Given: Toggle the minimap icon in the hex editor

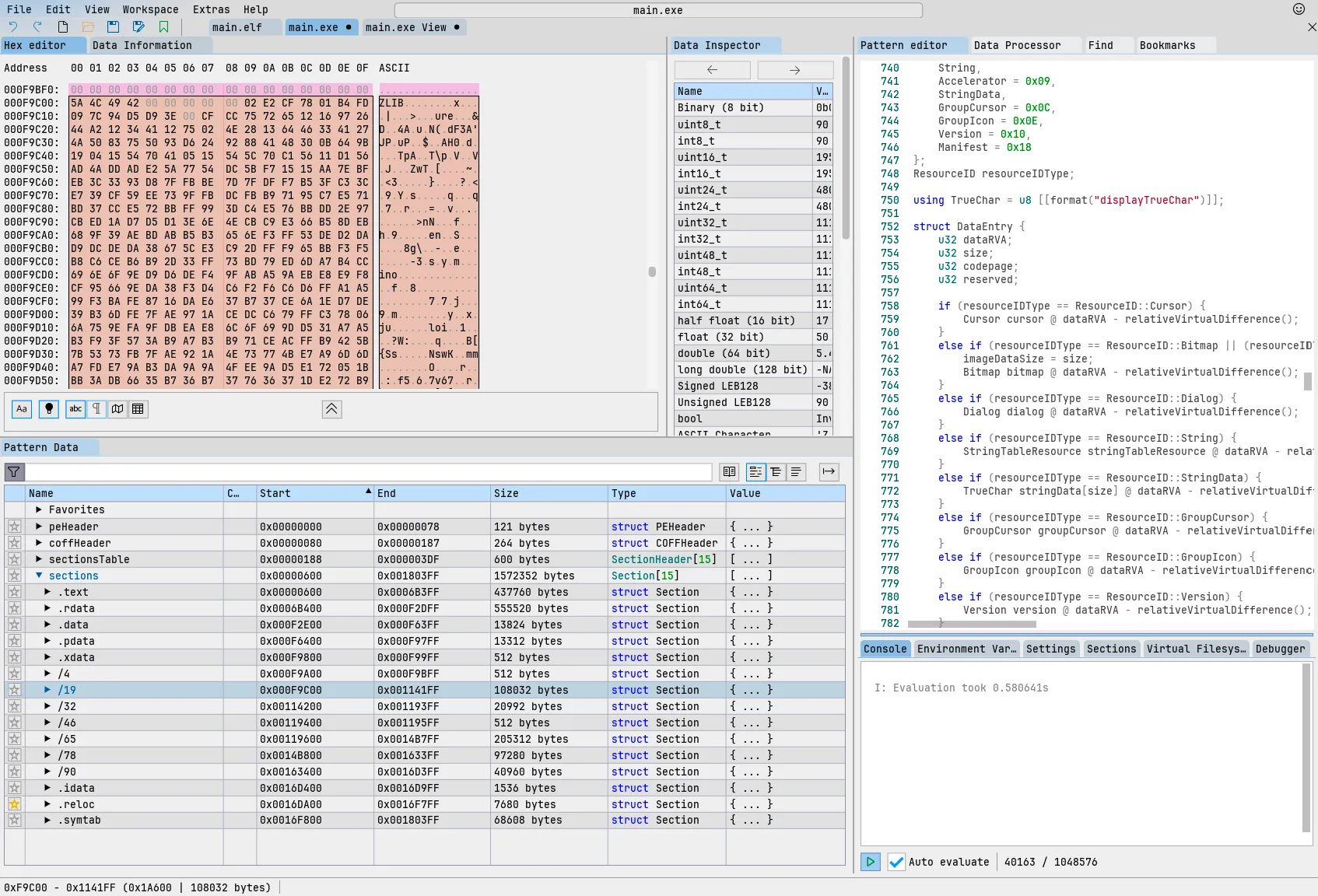Looking at the screenshot, I should [117, 409].
